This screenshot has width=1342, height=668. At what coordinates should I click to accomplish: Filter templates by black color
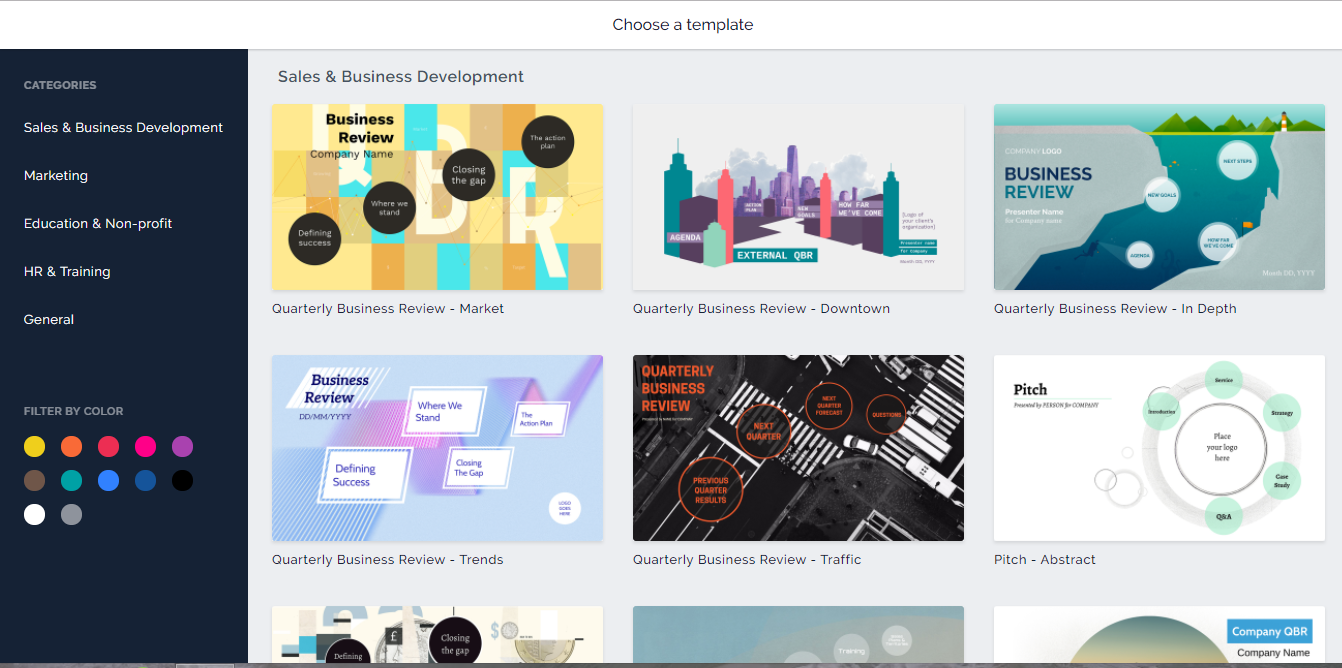point(182,480)
